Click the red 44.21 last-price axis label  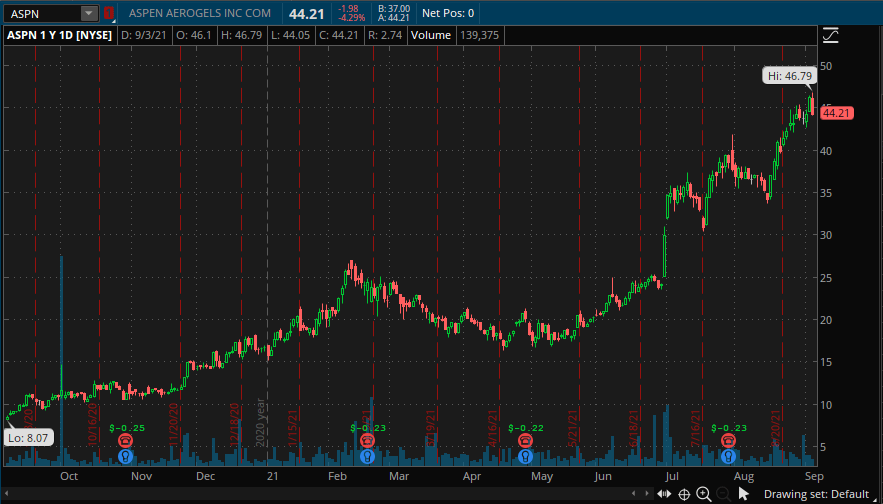click(x=837, y=113)
